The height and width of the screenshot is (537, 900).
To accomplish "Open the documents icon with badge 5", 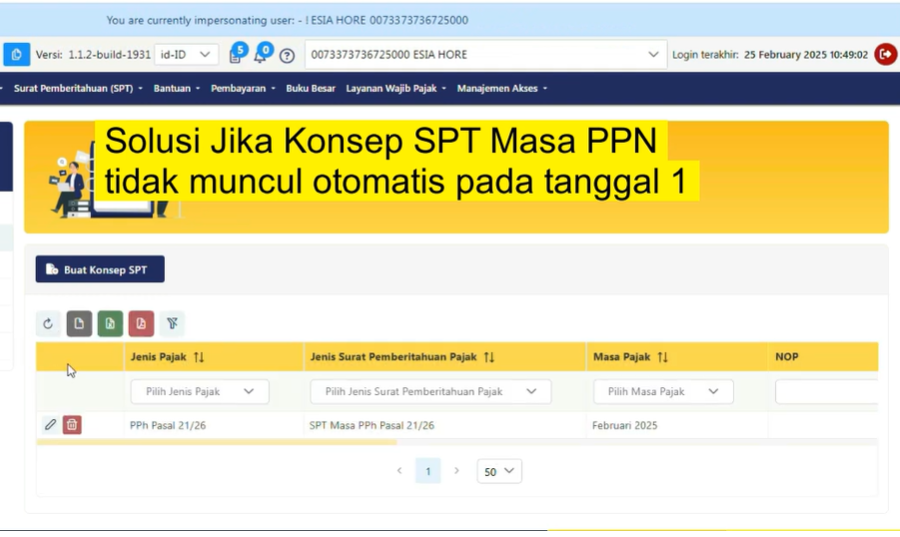I will [236, 54].
